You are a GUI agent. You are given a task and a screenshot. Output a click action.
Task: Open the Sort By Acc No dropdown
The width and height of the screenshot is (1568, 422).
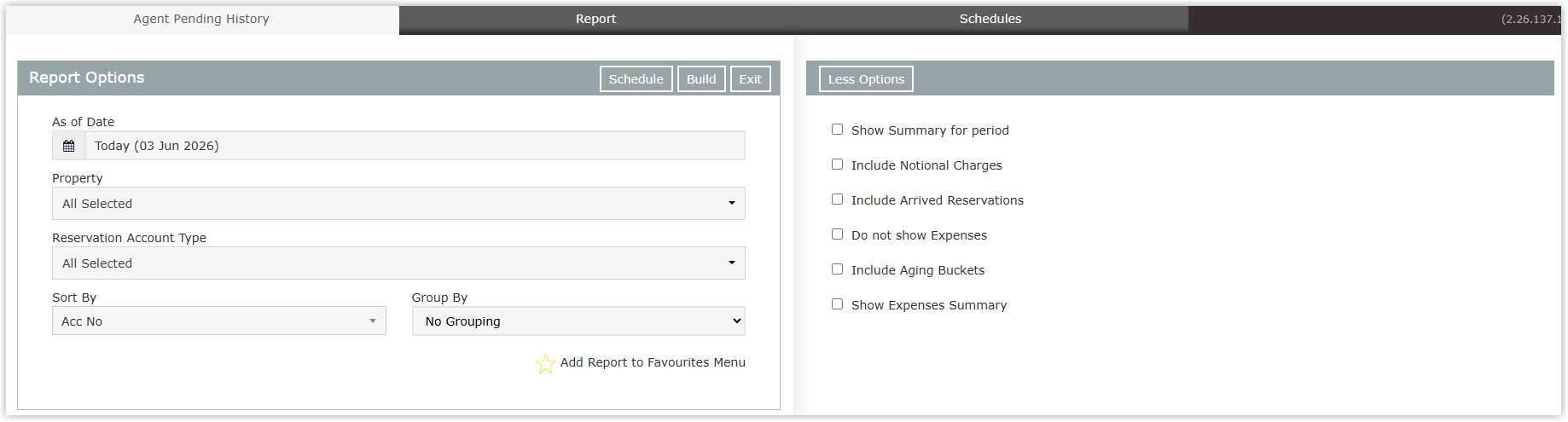(x=219, y=321)
